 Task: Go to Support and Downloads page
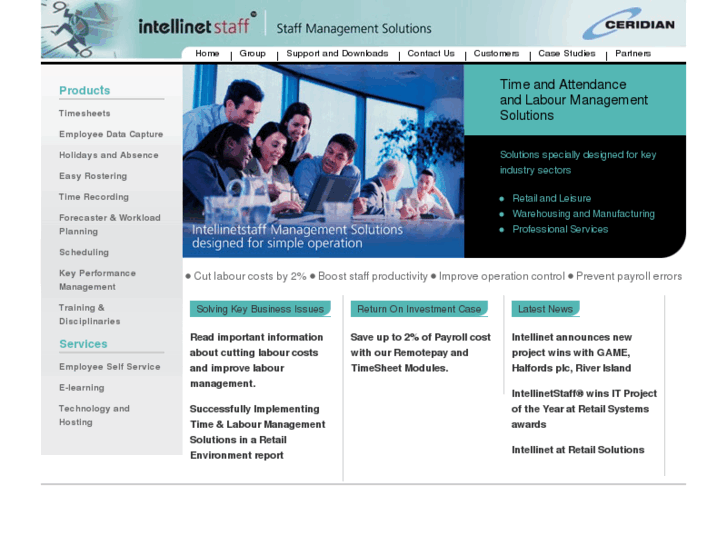tap(337, 54)
